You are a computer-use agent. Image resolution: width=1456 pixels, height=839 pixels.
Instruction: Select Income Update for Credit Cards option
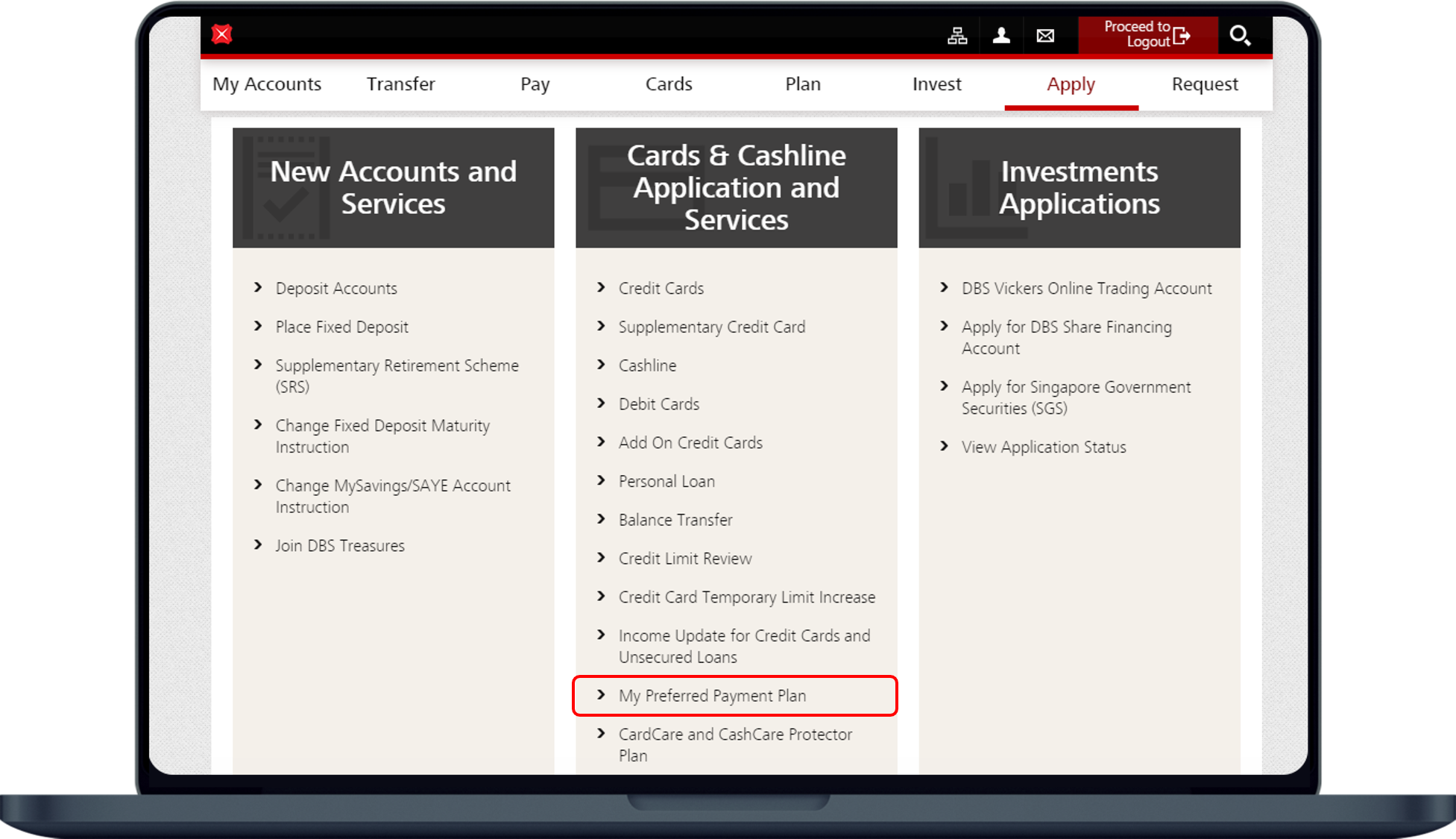click(744, 646)
